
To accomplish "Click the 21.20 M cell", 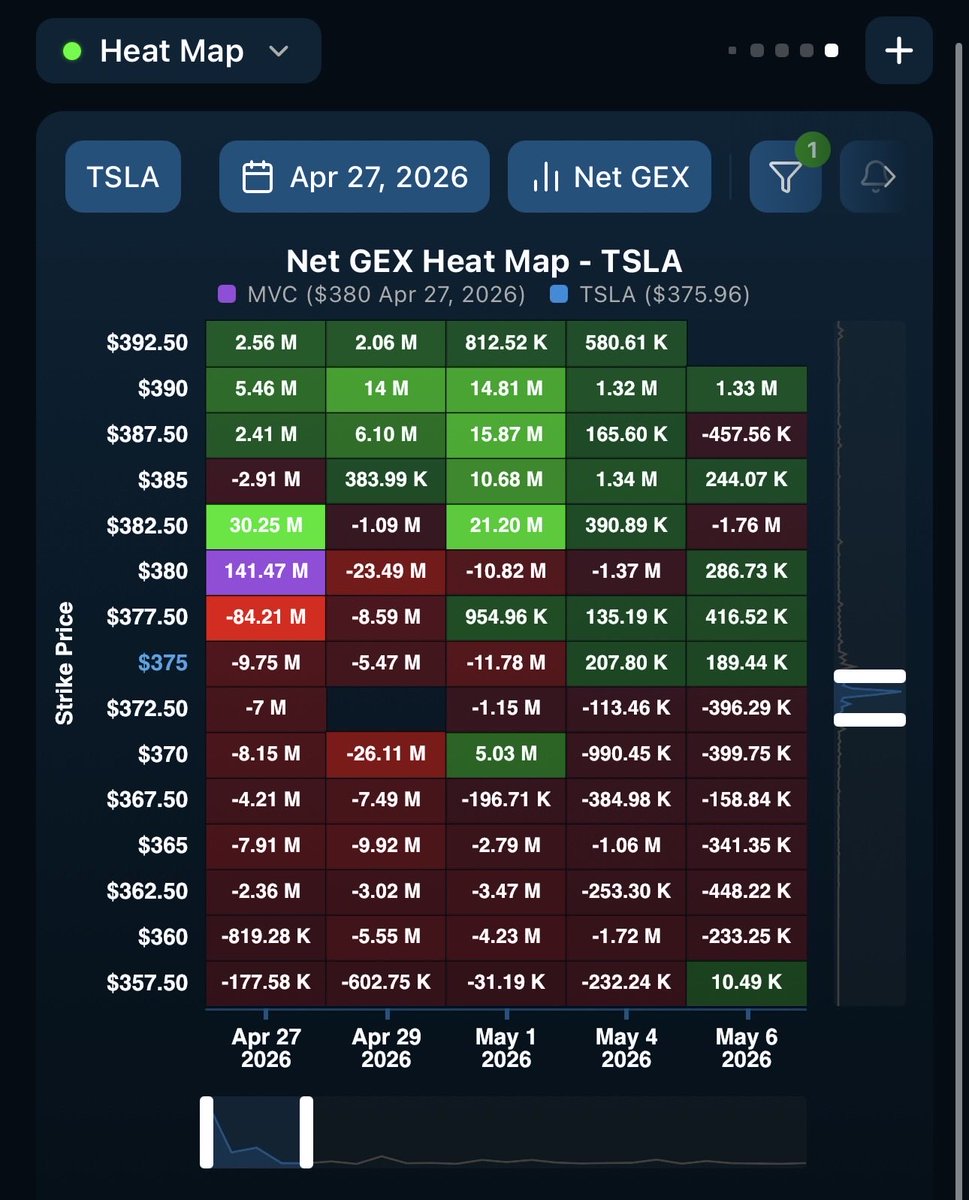I will pyautogui.click(x=506, y=526).
